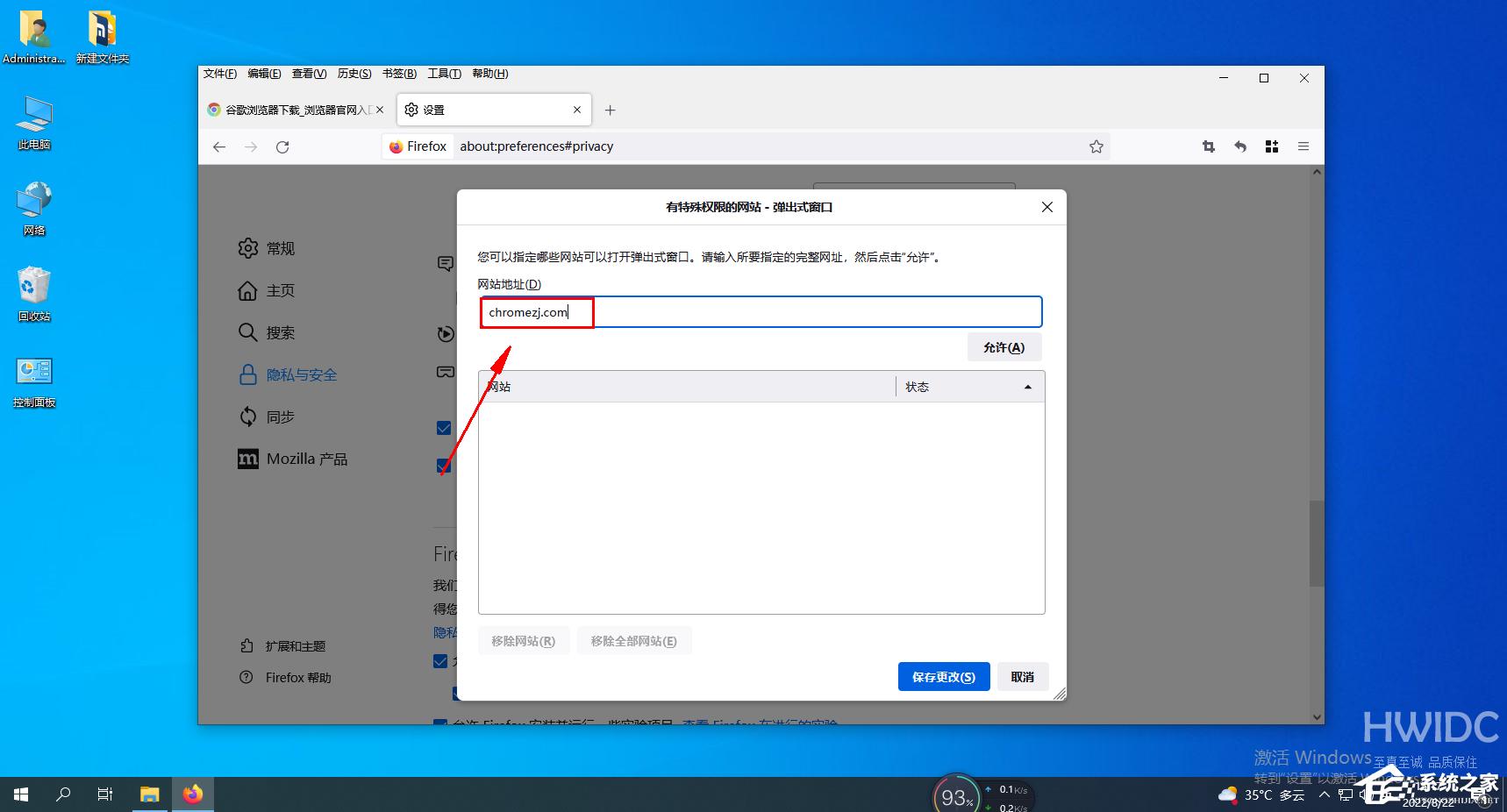Close the 设置 tab
Image resolution: width=1507 pixels, height=812 pixels.
(577, 110)
